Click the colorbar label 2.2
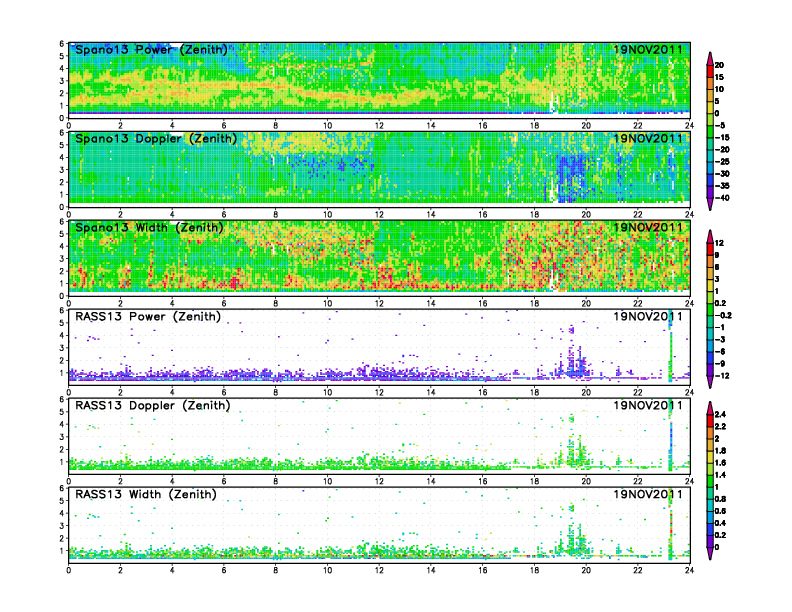This screenshot has width=792, height=612. 720,427
